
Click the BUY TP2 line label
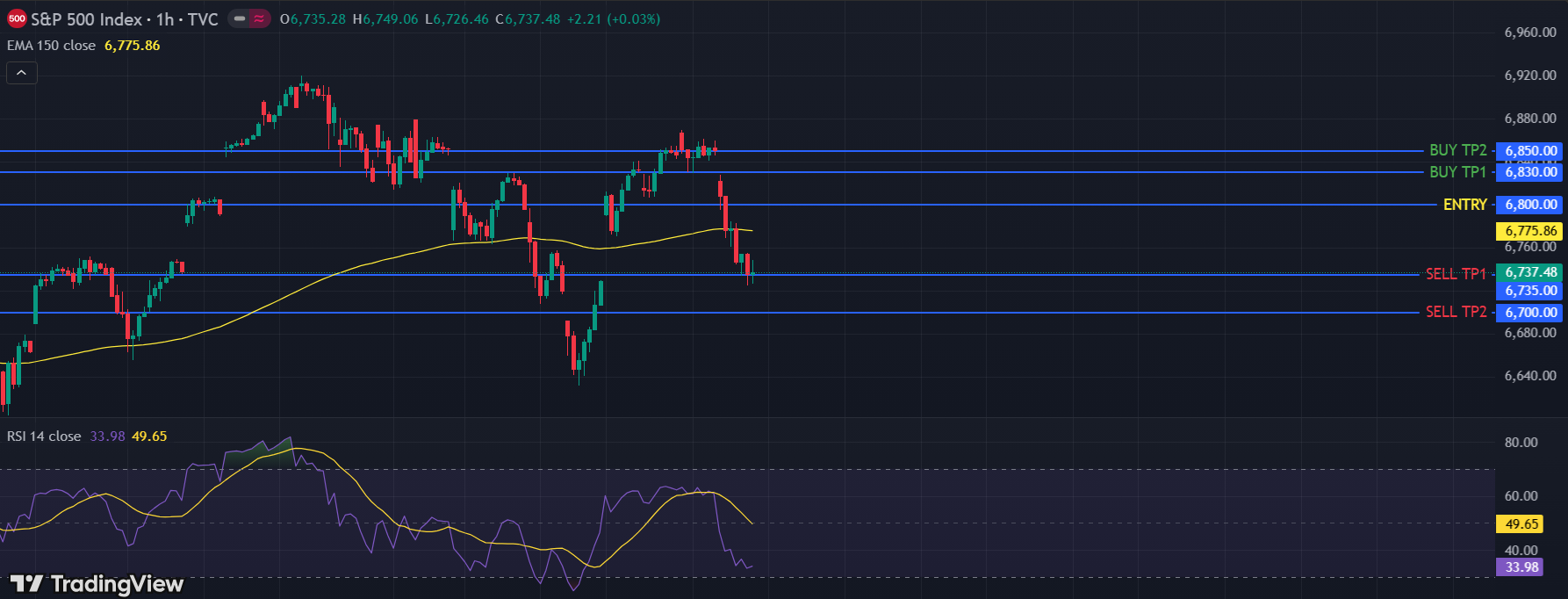[x=1457, y=150]
